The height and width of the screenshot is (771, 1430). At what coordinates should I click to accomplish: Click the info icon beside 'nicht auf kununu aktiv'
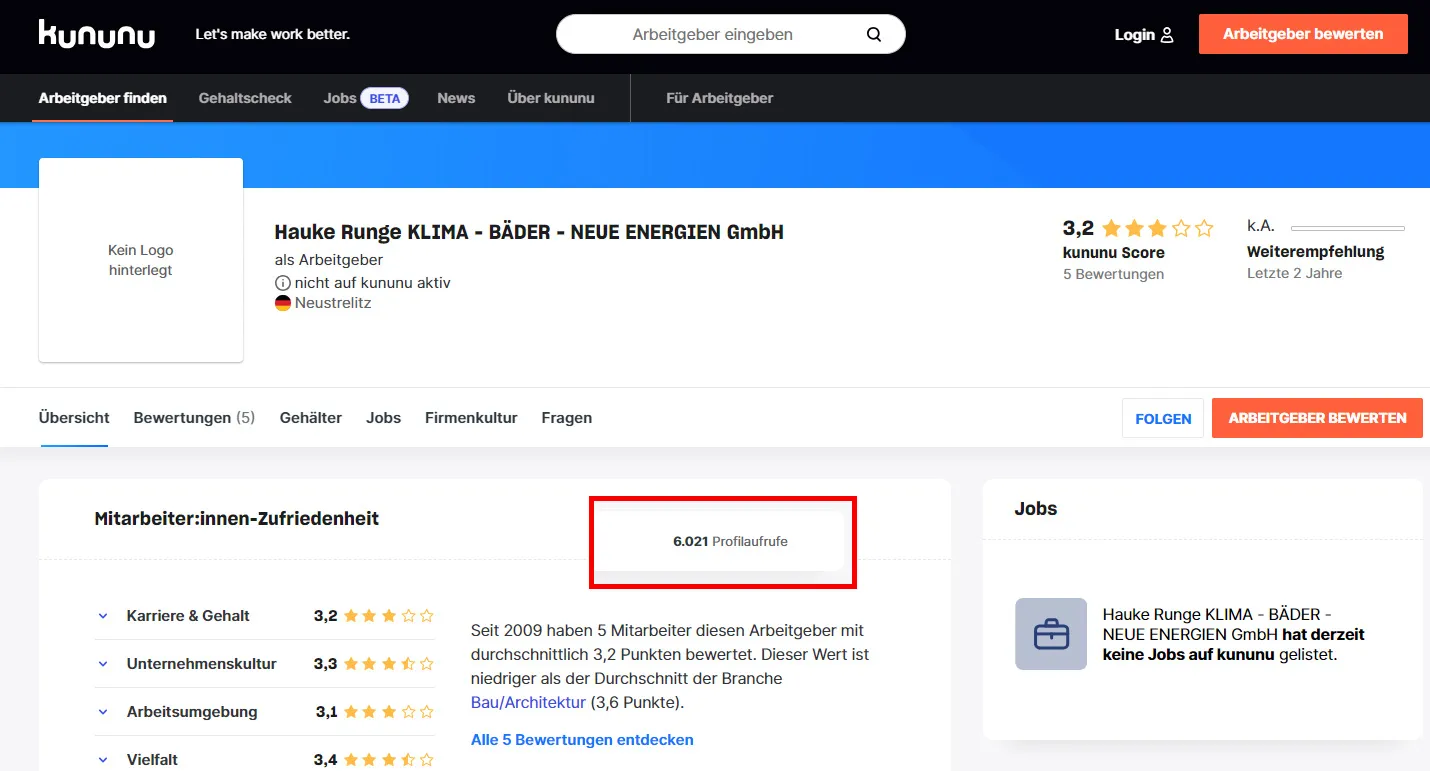[x=283, y=283]
